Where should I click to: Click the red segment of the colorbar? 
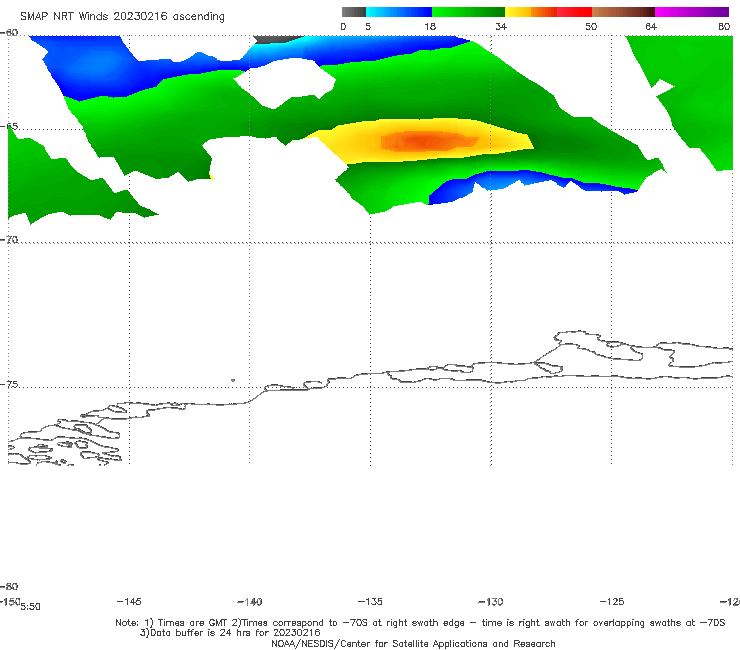point(574,12)
